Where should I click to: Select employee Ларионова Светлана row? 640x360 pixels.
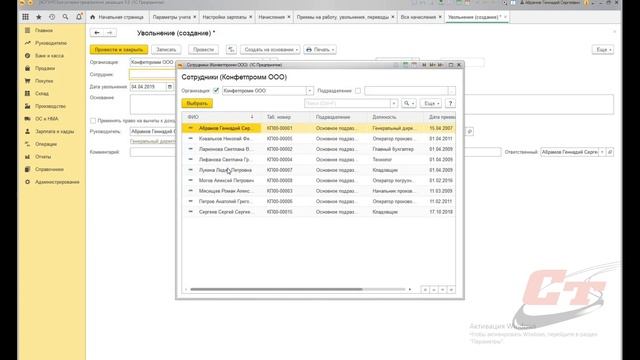point(319,149)
